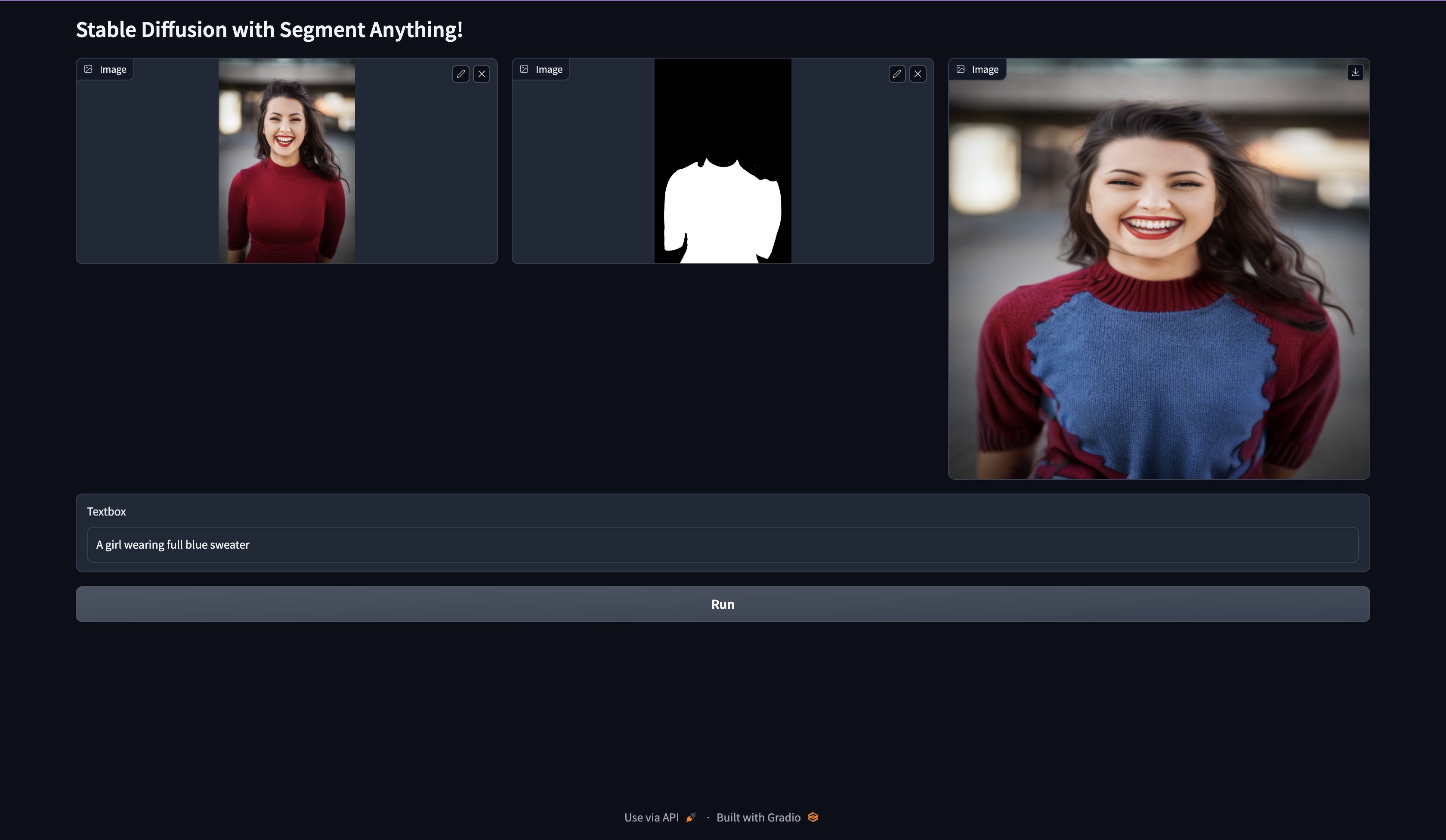The width and height of the screenshot is (1446, 840).
Task: Remove the input photo with its X icon
Action: 482,74
